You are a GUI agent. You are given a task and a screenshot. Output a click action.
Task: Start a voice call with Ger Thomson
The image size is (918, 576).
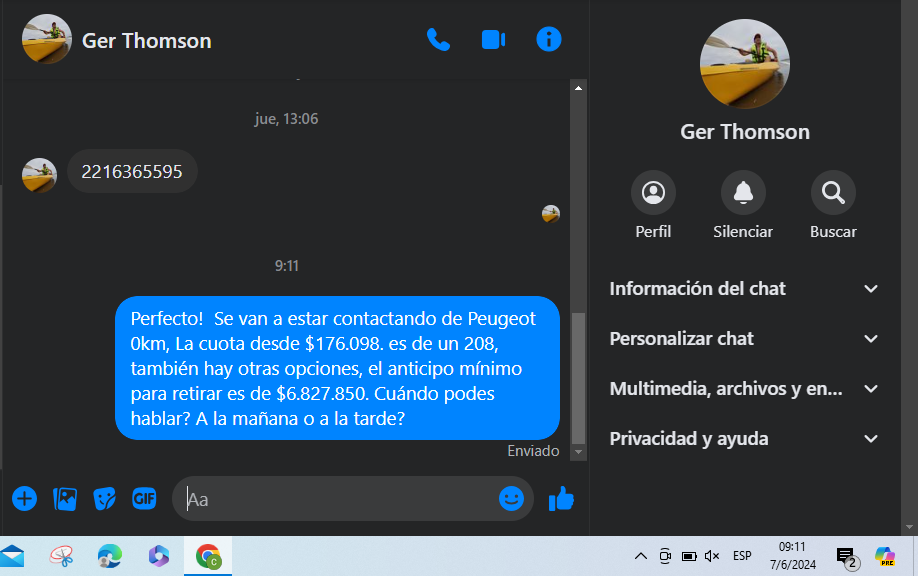pos(438,40)
